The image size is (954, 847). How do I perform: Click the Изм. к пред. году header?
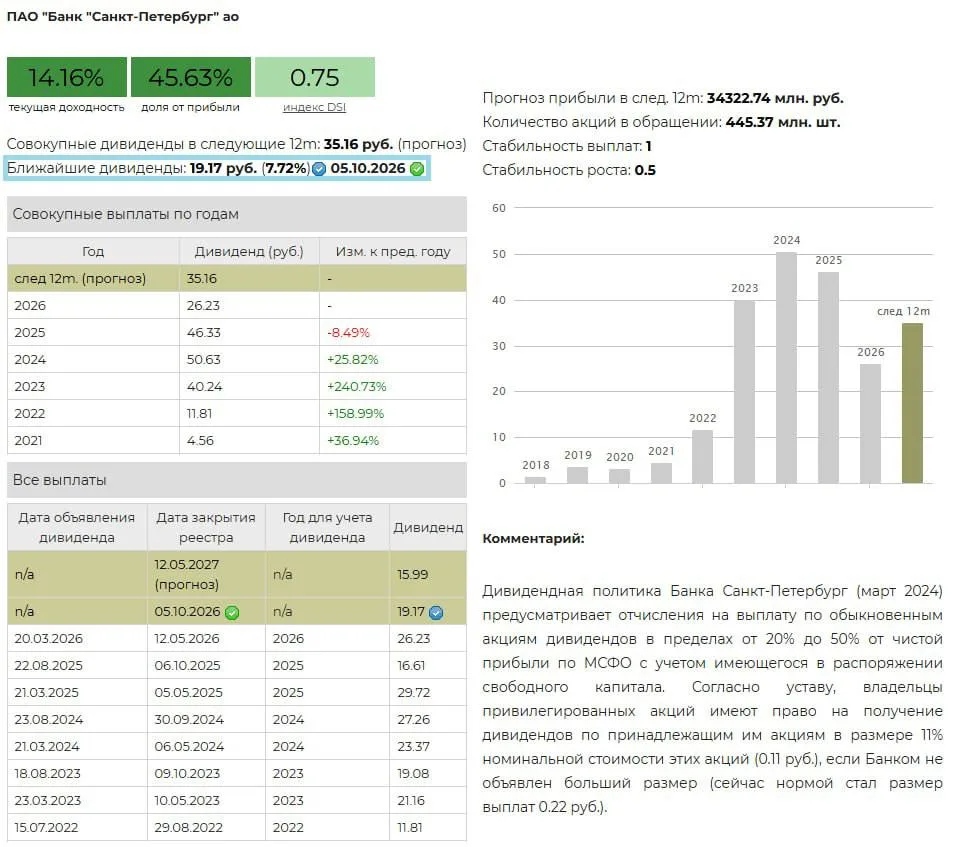point(393,251)
